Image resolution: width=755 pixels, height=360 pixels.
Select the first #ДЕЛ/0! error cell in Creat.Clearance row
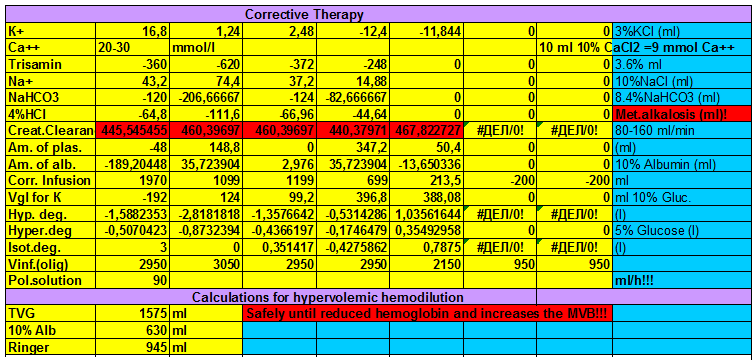point(499,131)
